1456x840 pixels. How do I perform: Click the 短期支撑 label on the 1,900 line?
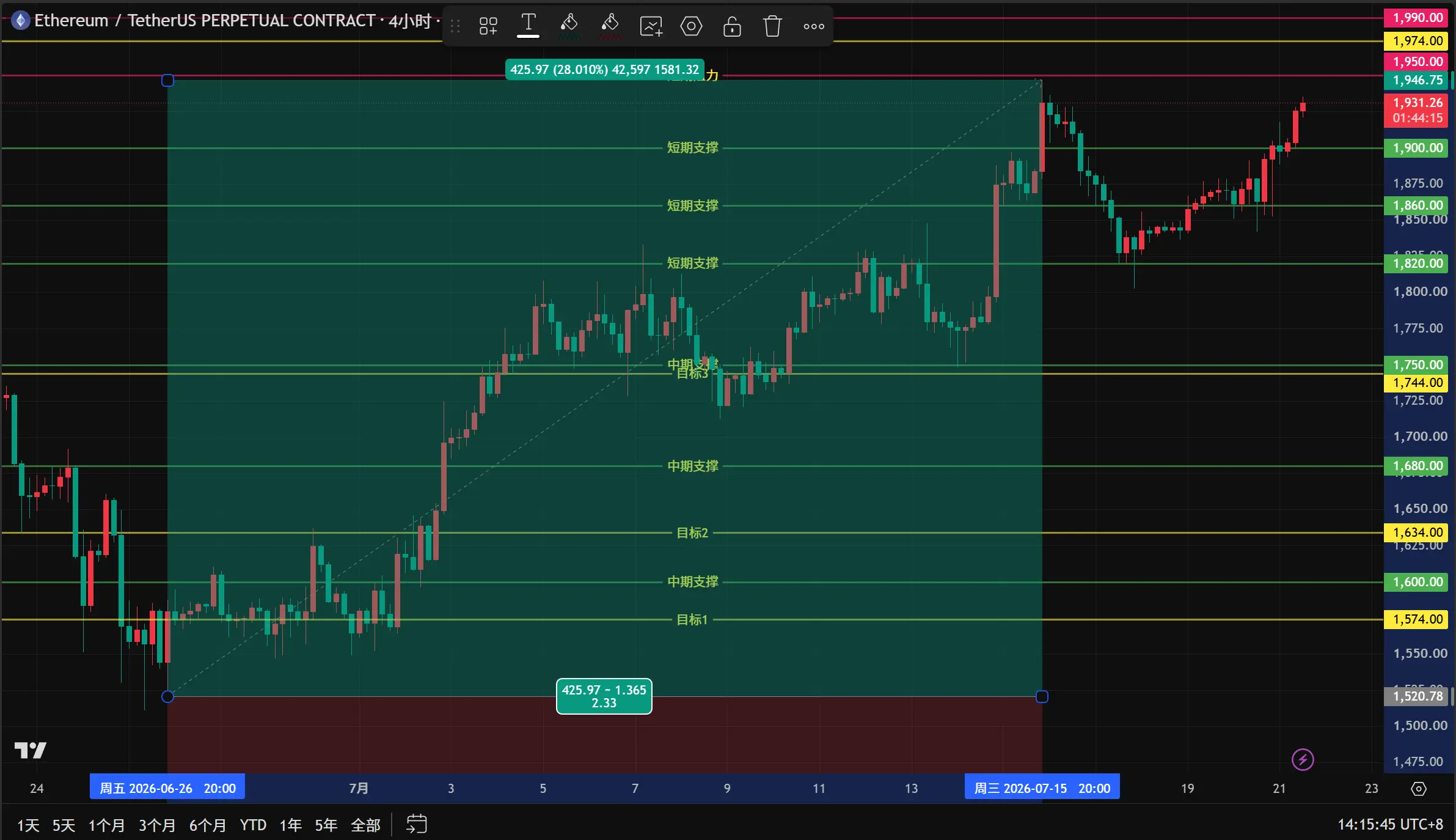[692, 148]
